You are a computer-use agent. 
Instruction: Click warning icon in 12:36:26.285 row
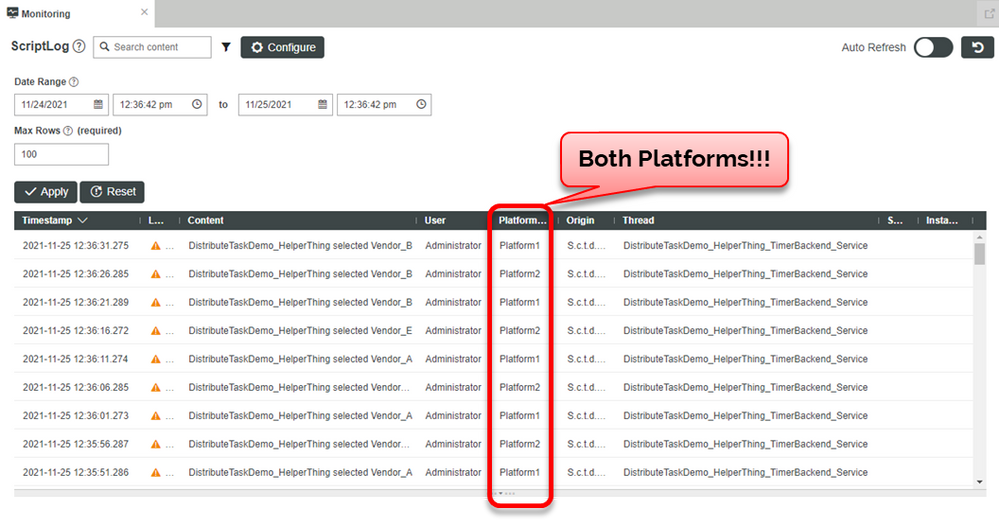tap(155, 274)
